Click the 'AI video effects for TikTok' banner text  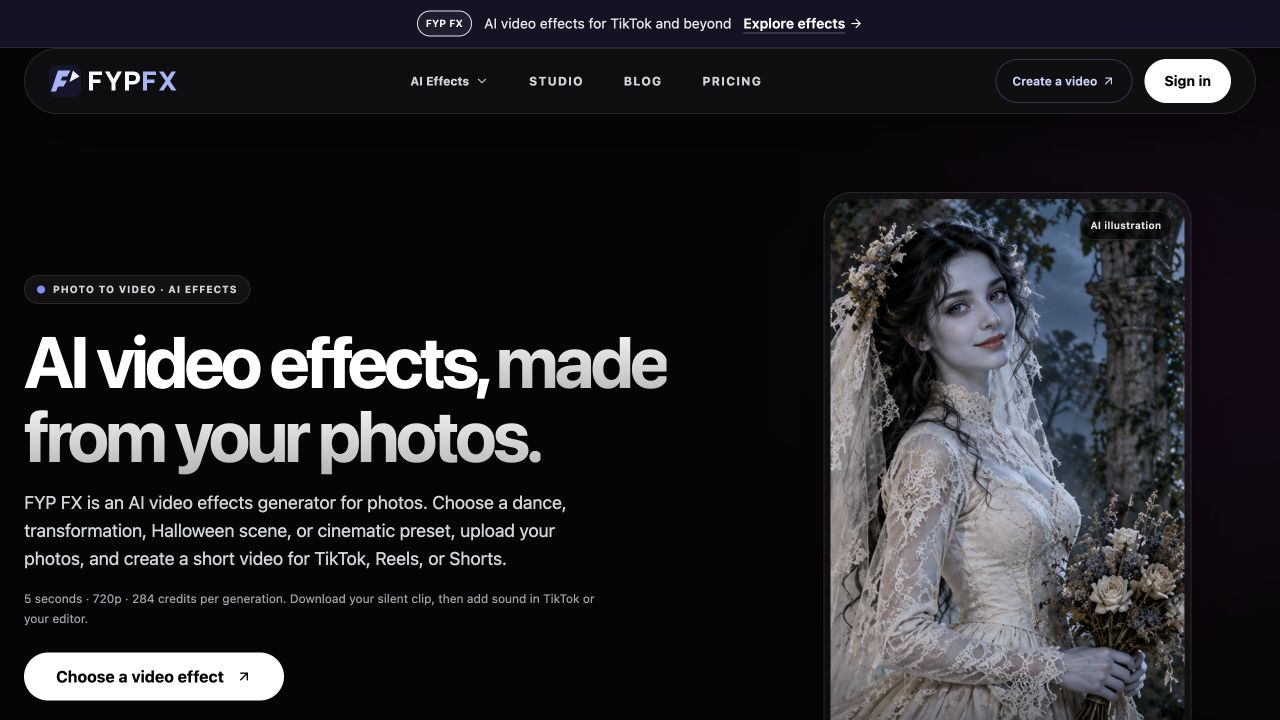click(607, 23)
